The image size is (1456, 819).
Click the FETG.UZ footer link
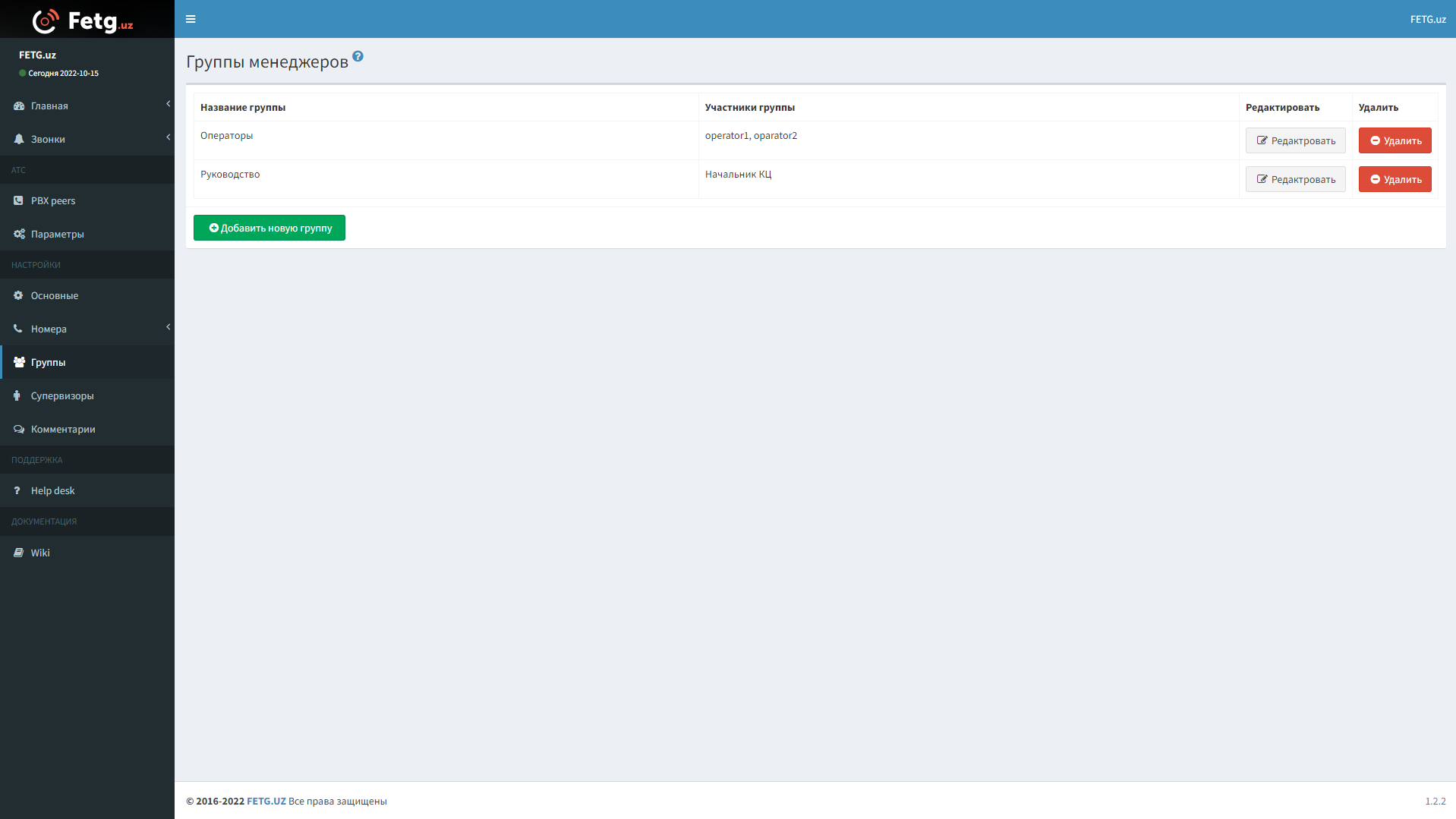[266, 801]
